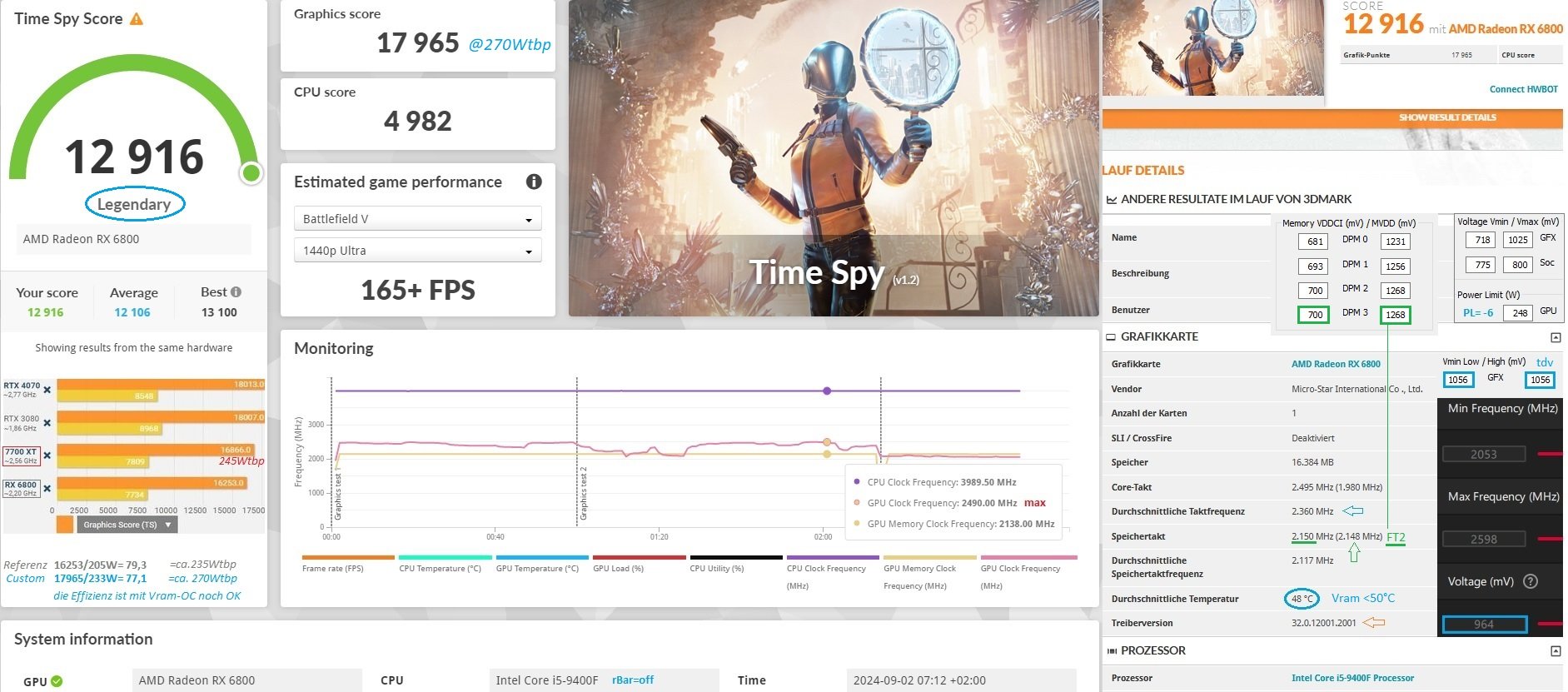Image resolution: width=1568 pixels, height=692 pixels.
Task: Click the orange swatch beside Graphics Score (TS)
Action: point(65,525)
